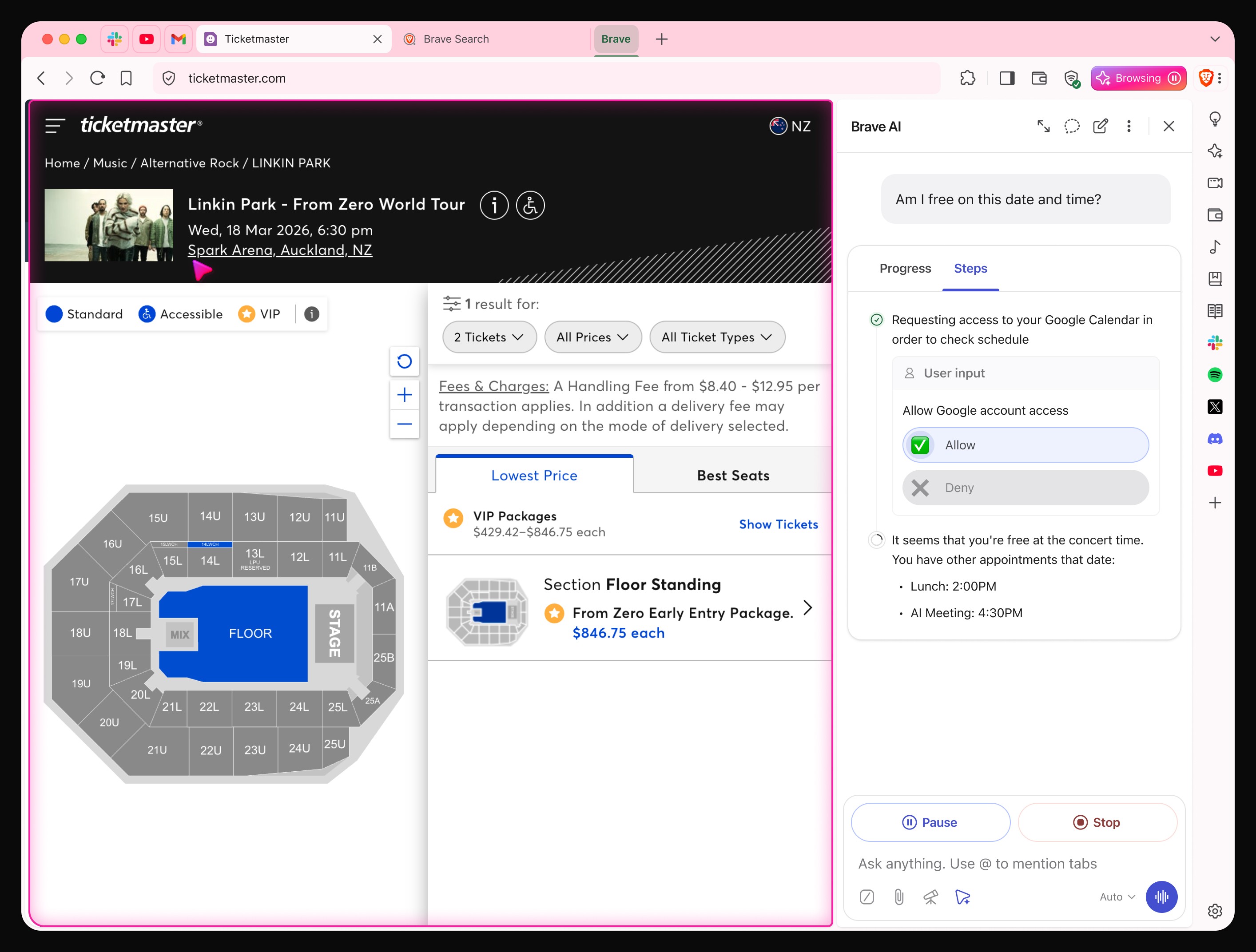Select the Allow access option
The height and width of the screenshot is (952, 1256).
[1025, 445]
